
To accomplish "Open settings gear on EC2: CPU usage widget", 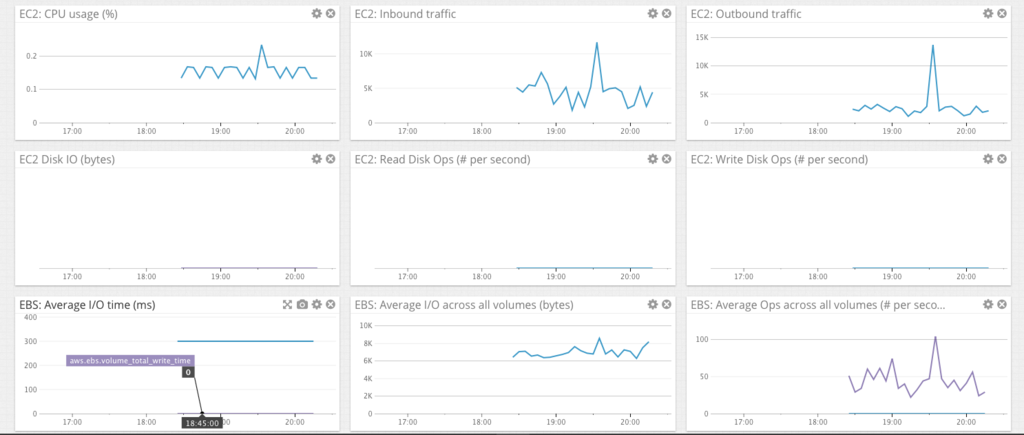I will tap(317, 14).
